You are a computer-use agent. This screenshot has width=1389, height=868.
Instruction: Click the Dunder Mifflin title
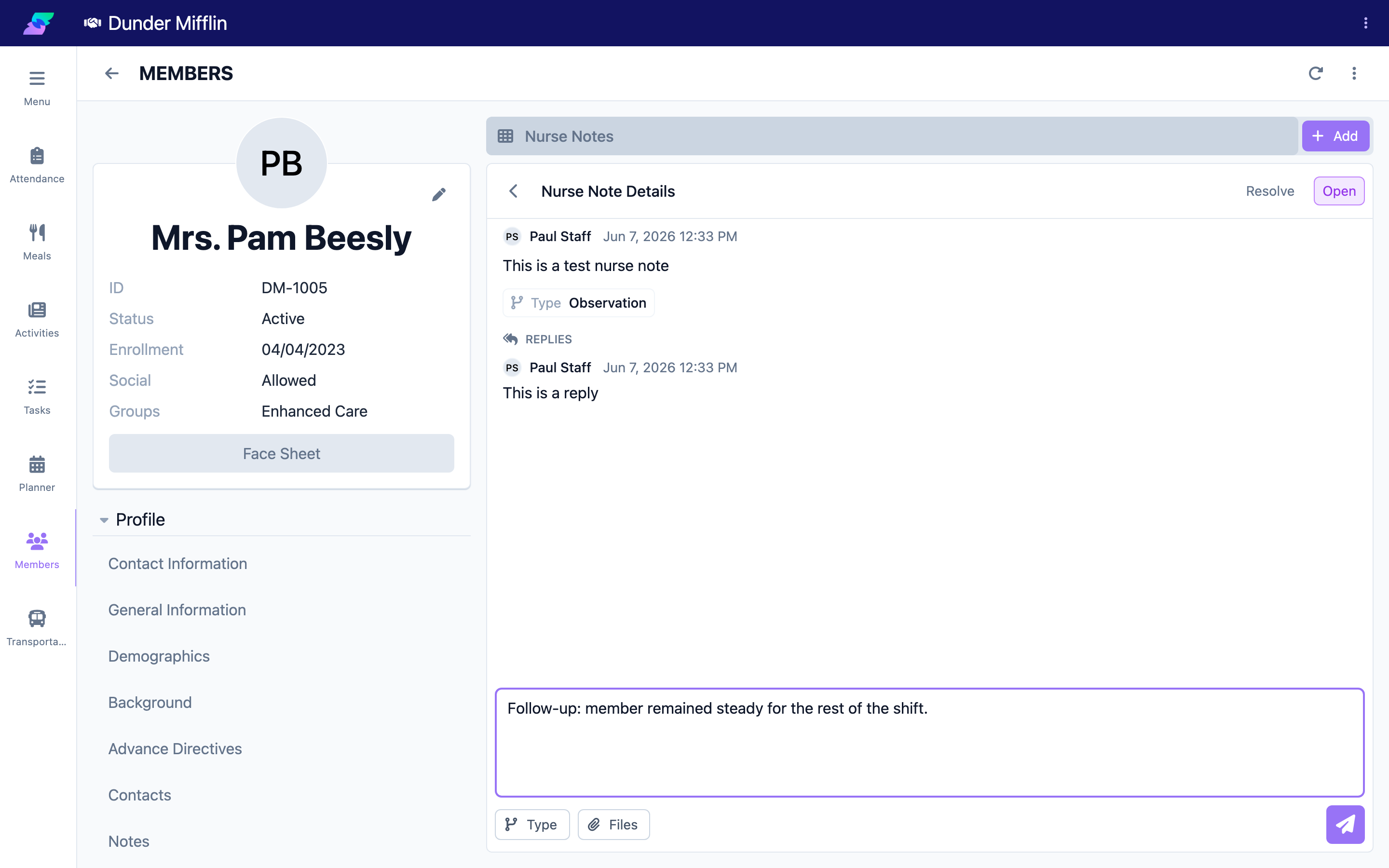168,23
